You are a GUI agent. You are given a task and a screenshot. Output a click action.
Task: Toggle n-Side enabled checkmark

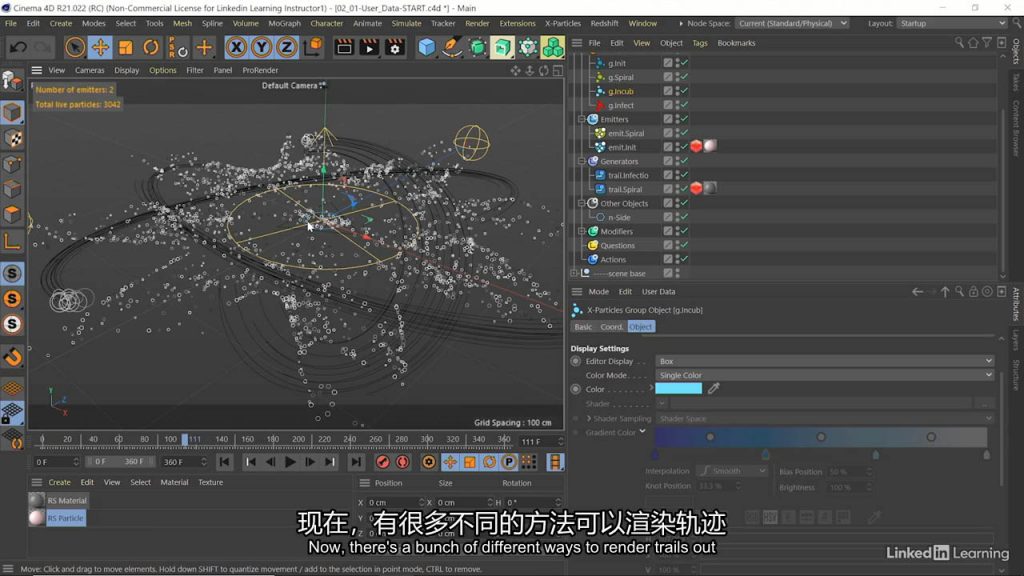(x=684, y=217)
